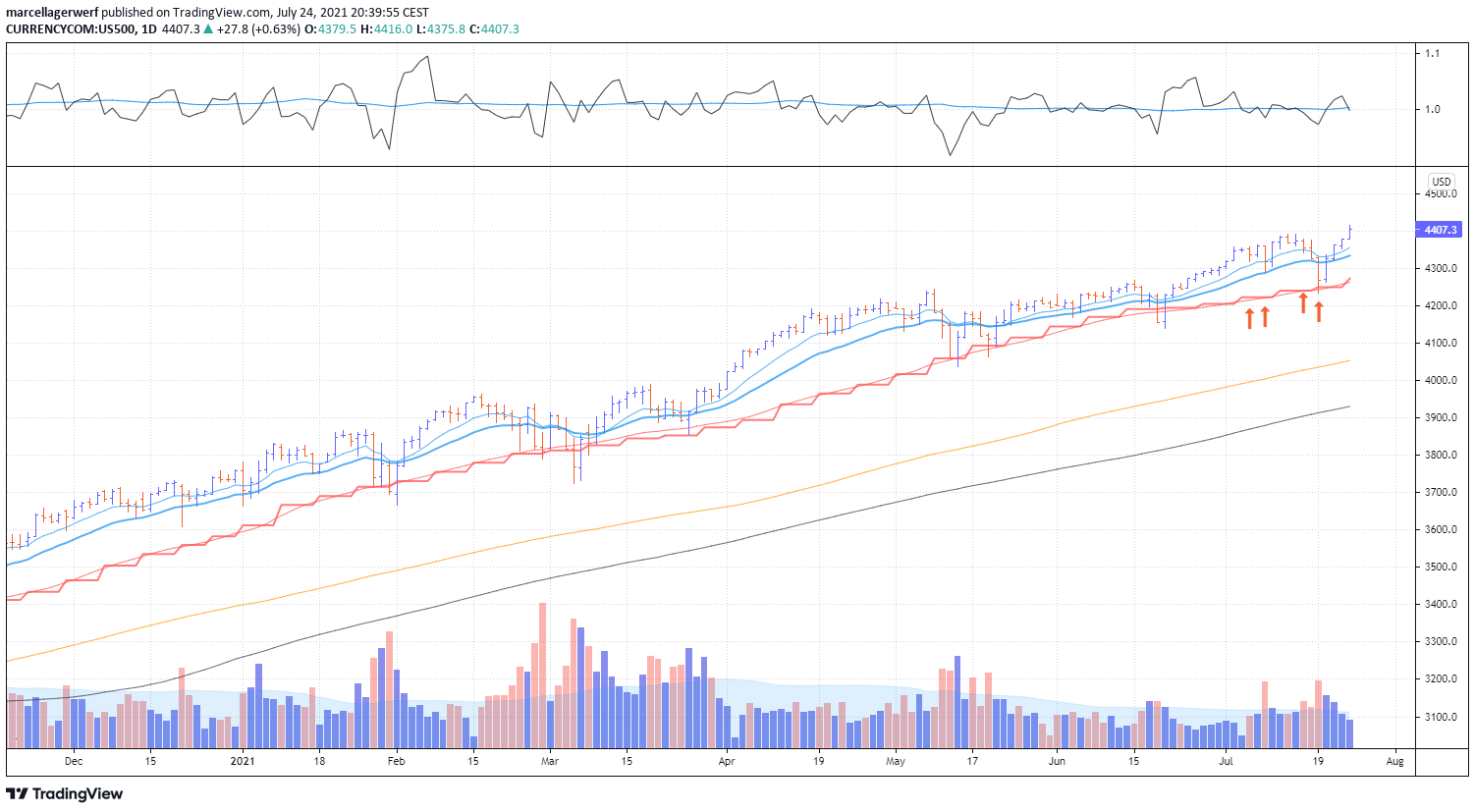Click the 3700.0 price axis label

pos(1441,492)
